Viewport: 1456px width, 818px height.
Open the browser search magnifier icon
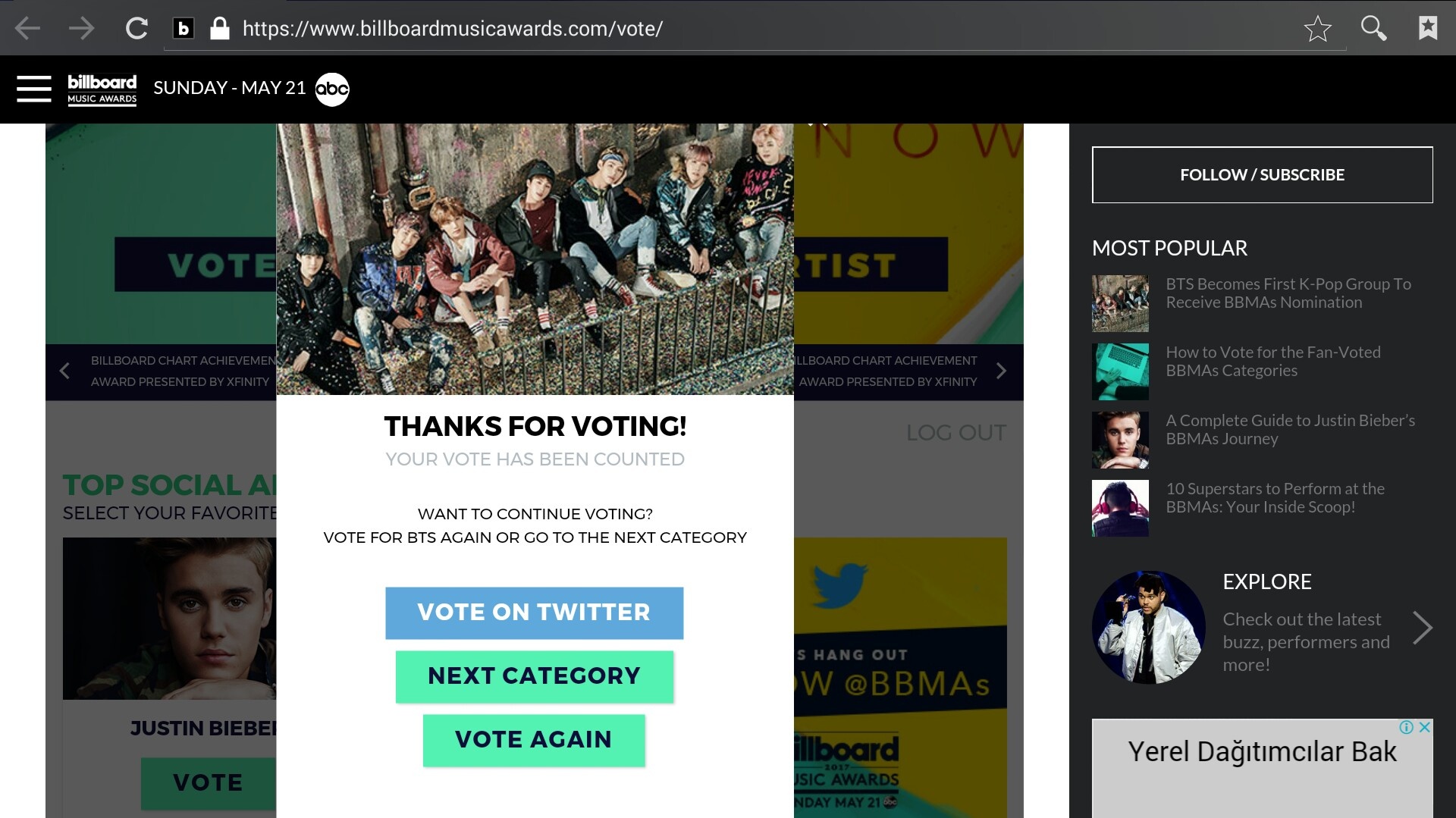1373,29
